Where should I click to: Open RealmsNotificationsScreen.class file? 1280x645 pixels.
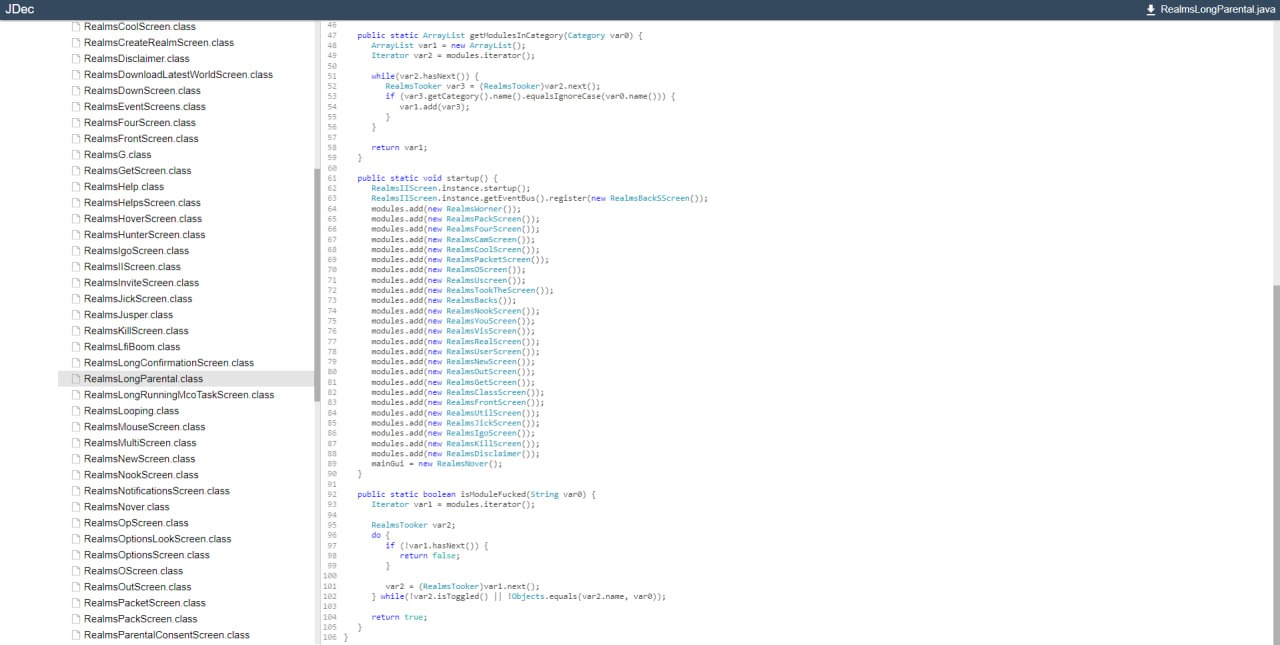pos(157,491)
